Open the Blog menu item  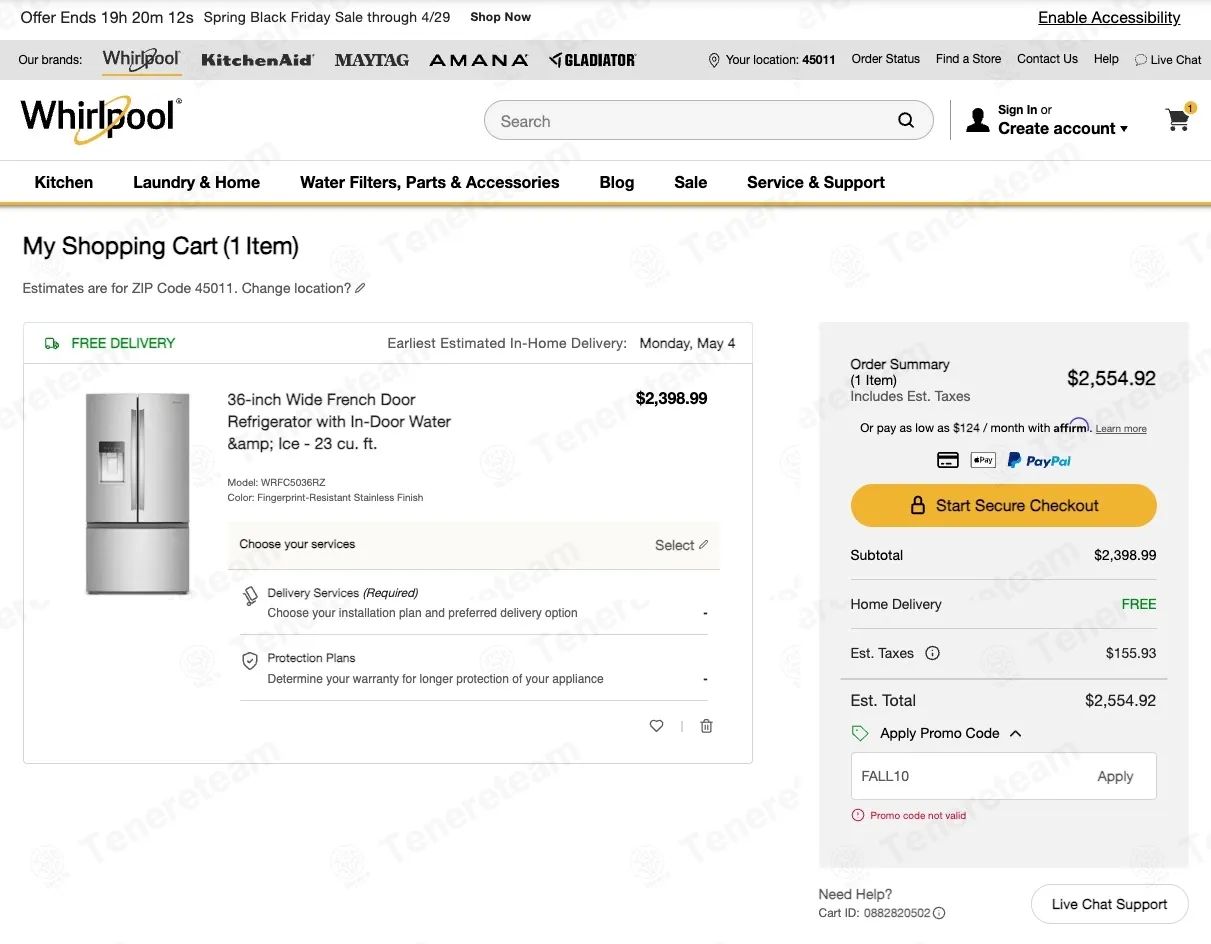click(x=617, y=182)
